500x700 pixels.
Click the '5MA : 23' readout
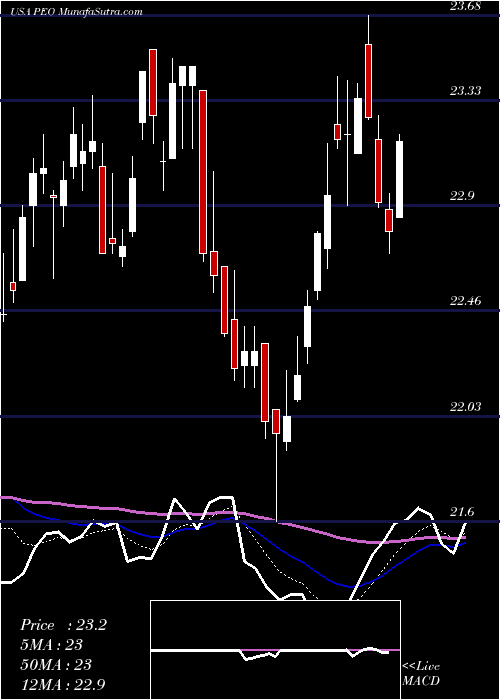point(52,645)
